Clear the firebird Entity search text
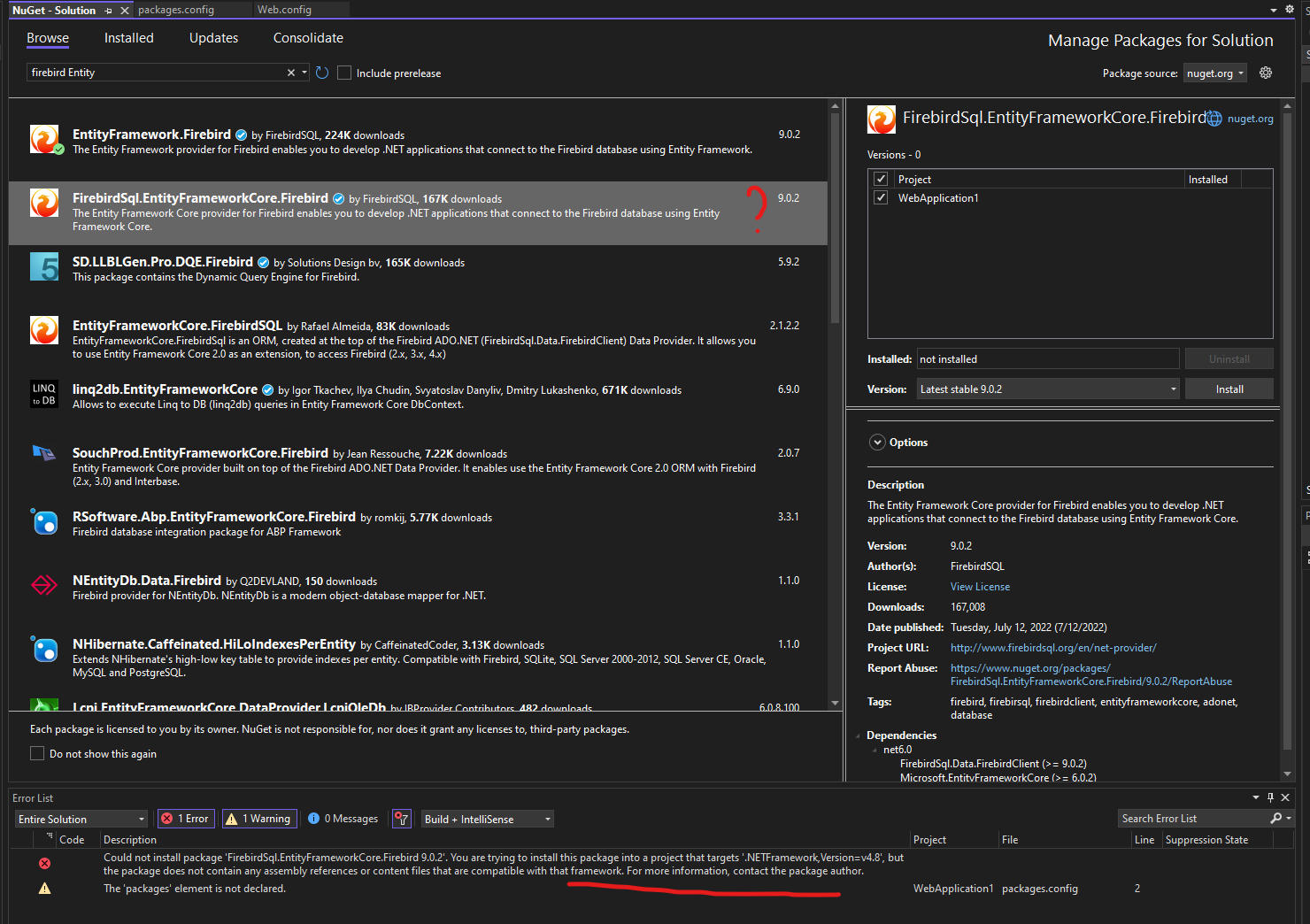The width and height of the screenshot is (1310, 924). 290,73
